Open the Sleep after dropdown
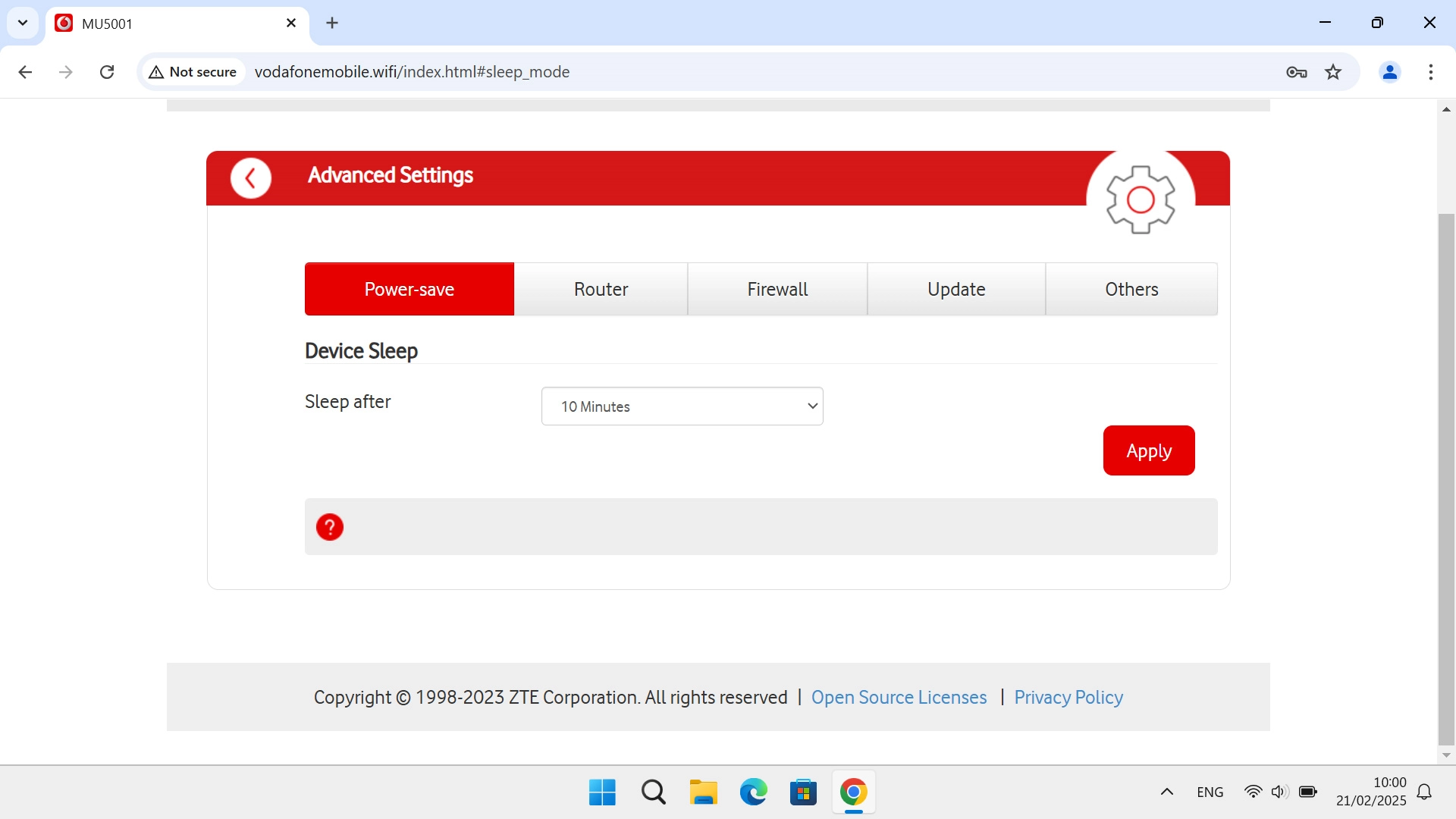Image resolution: width=1456 pixels, height=819 pixels. tap(682, 406)
